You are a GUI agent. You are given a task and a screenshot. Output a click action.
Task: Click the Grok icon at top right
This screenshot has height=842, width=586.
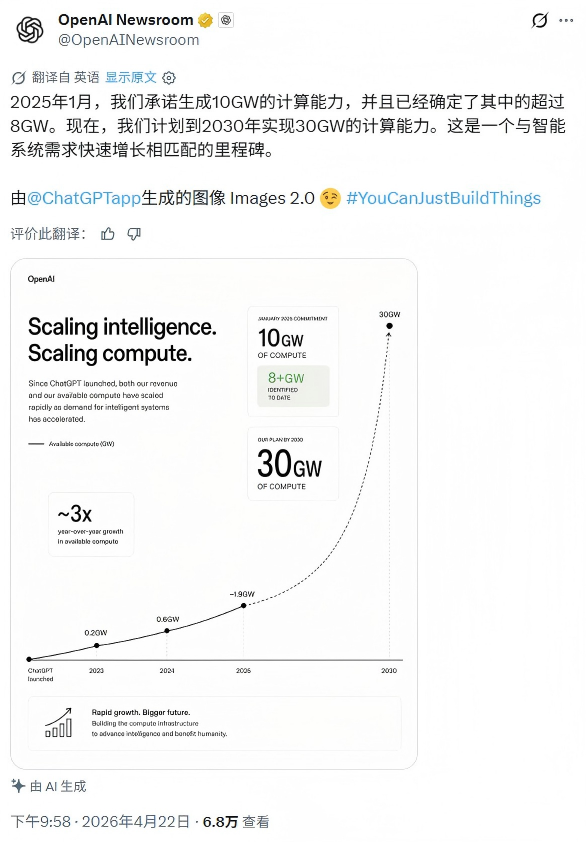click(x=539, y=20)
